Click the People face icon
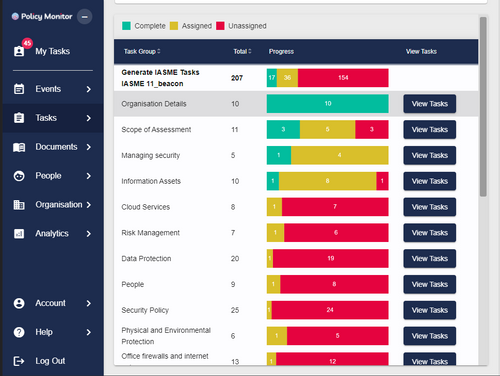The width and height of the screenshot is (500, 376). (x=19, y=176)
